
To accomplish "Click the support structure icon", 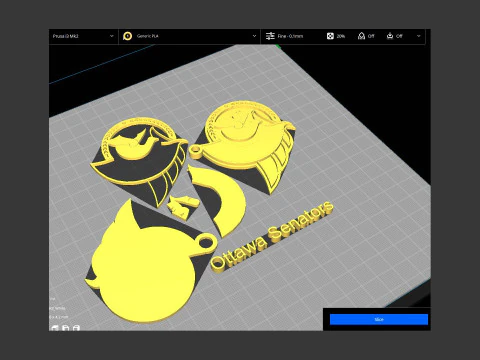I will [x=361, y=36].
